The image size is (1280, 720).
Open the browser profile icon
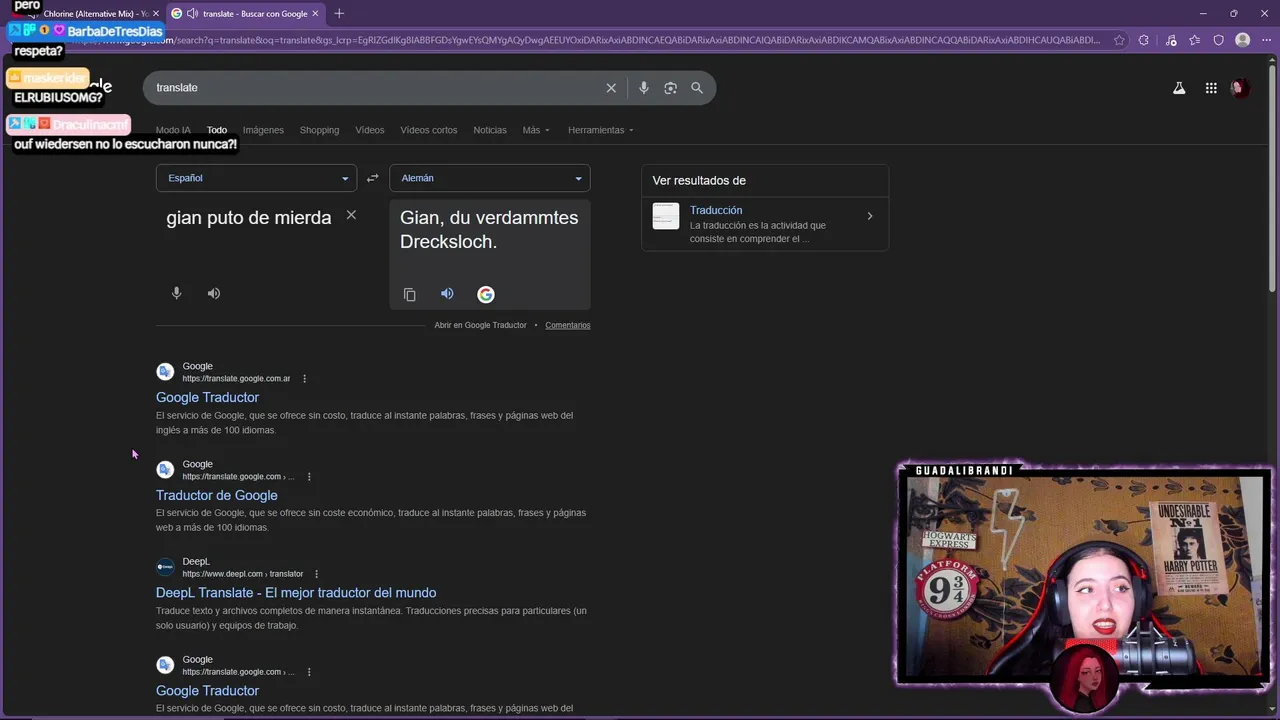(x=1243, y=40)
